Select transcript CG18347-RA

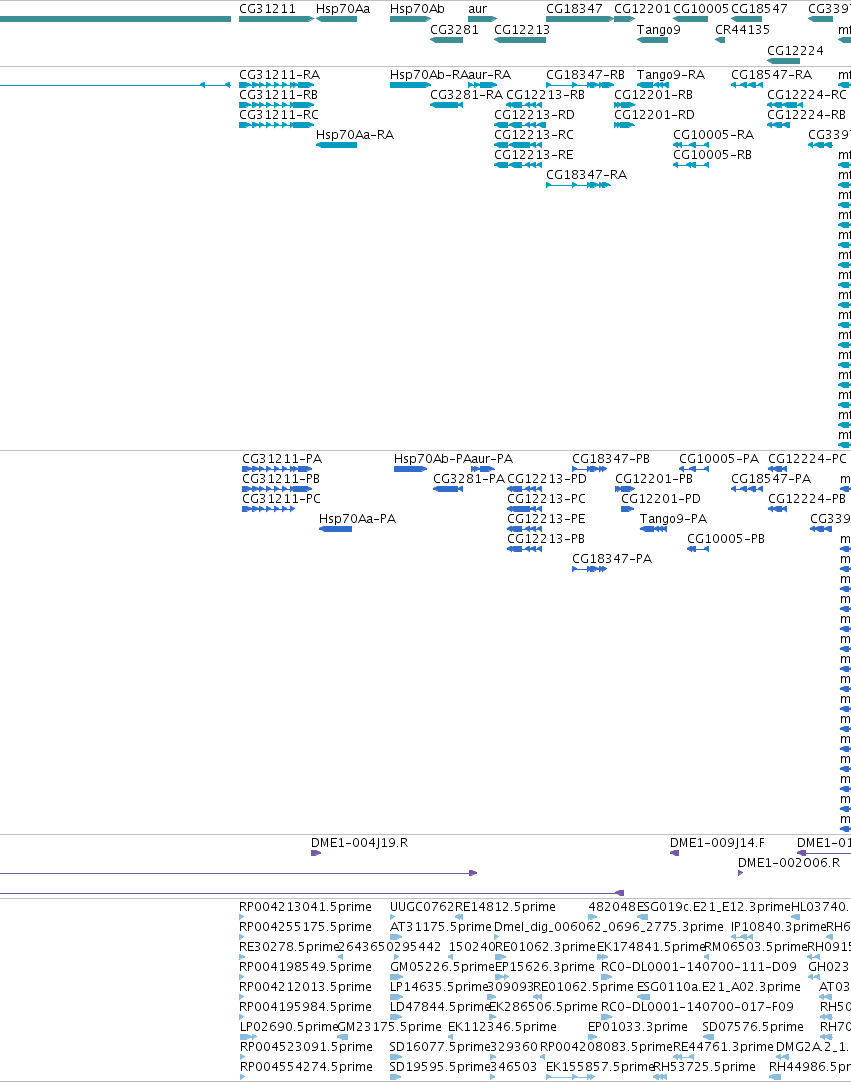coord(587,175)
